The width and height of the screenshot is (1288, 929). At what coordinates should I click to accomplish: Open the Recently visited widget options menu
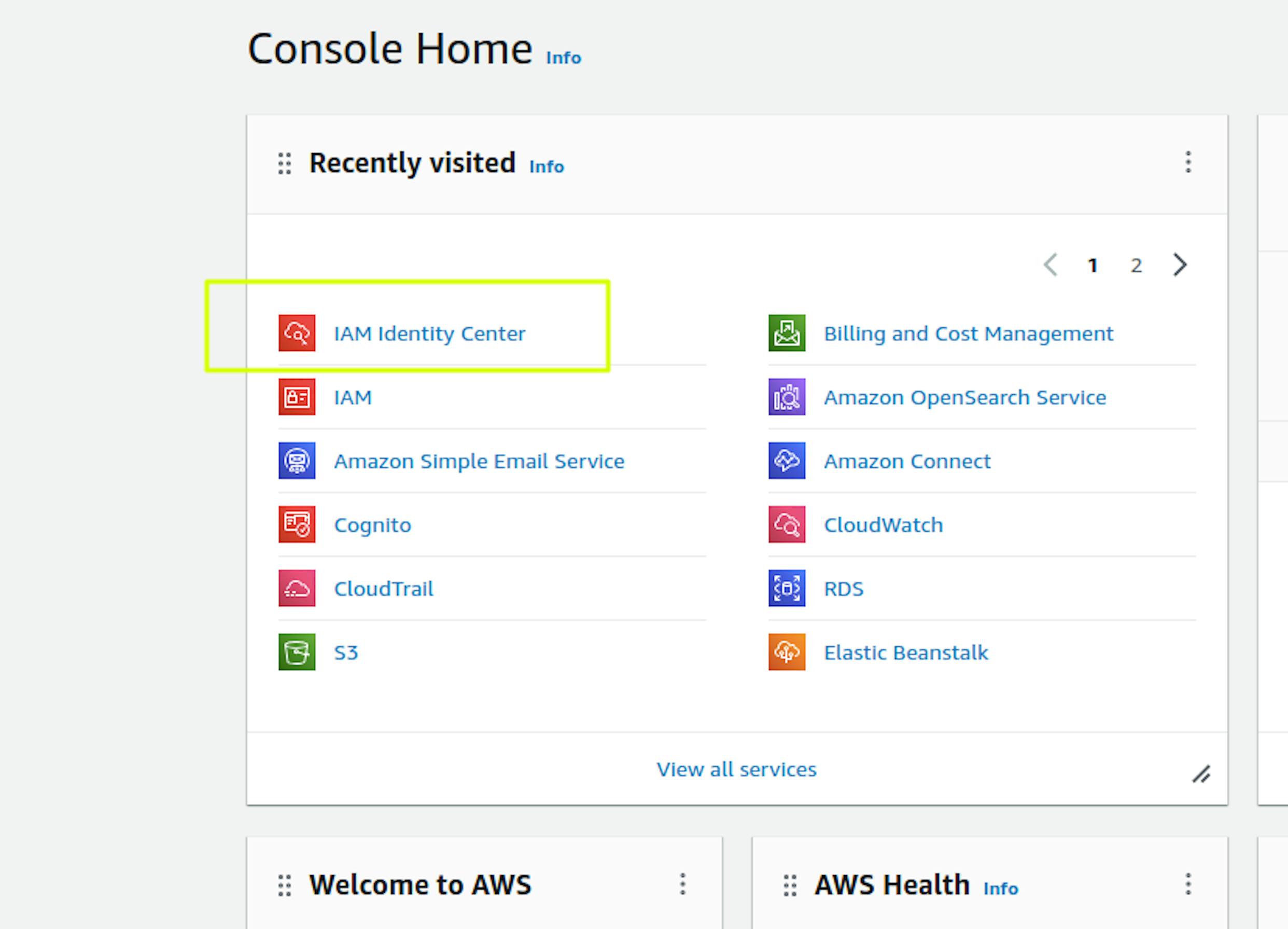(x=1188, y=162)
